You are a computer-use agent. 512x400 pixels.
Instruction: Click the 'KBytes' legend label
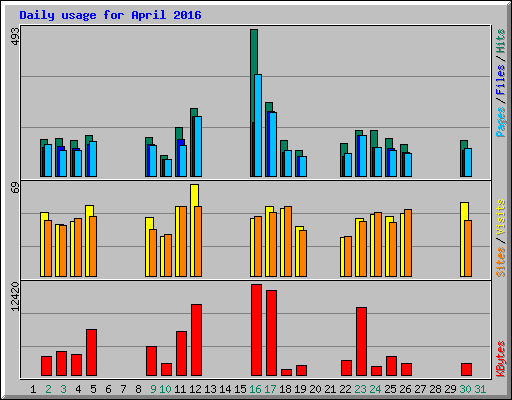tap(500, 359)
